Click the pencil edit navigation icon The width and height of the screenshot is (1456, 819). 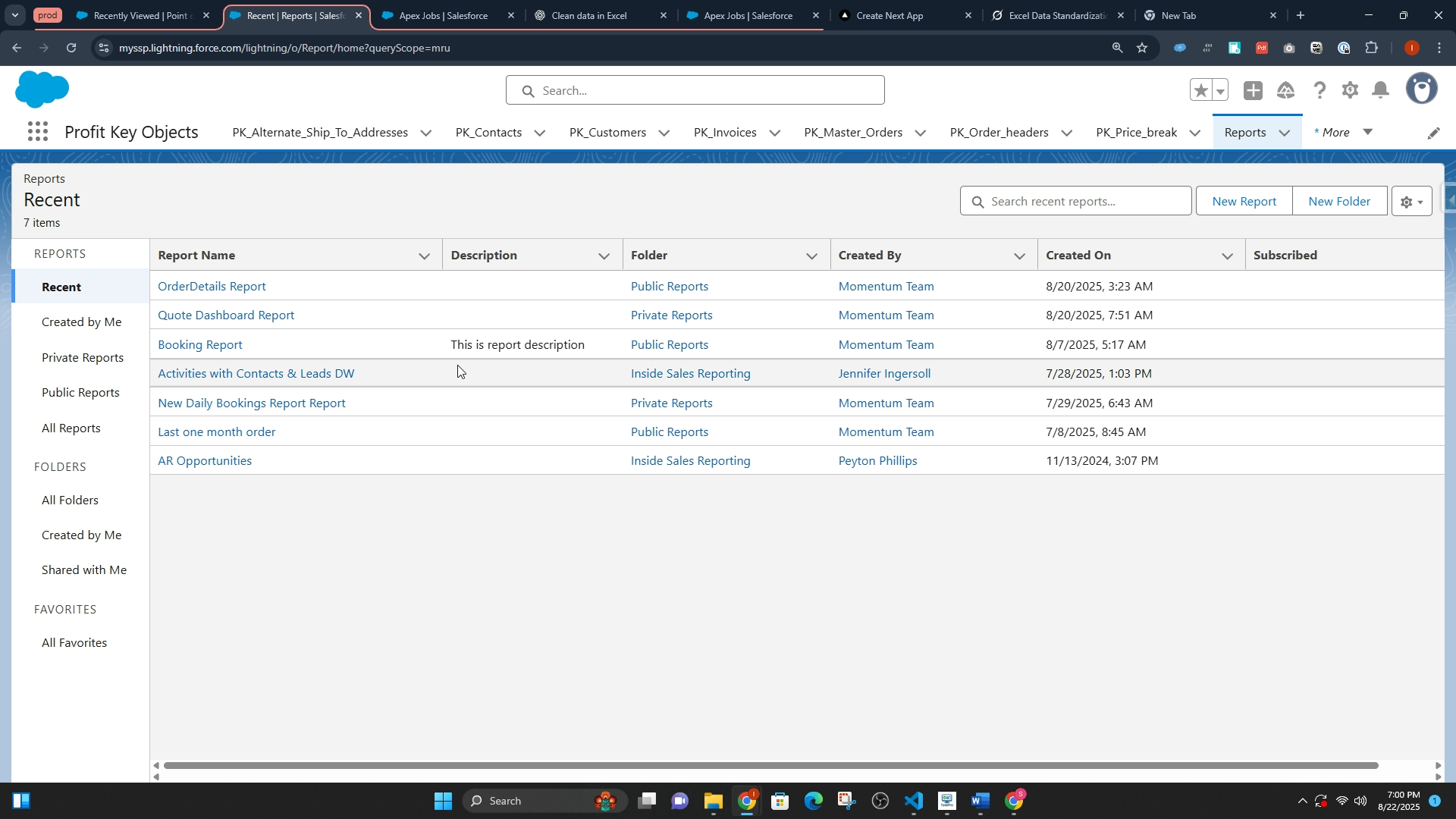click(x=1433, y=133)
